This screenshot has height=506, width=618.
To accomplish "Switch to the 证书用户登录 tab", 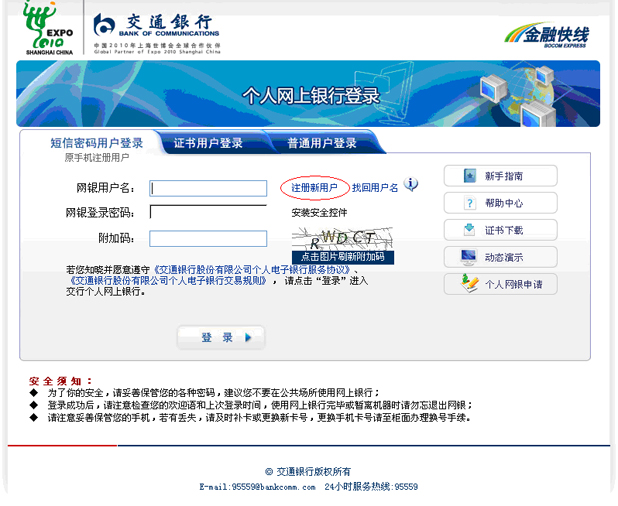I will tap(208, 143).
